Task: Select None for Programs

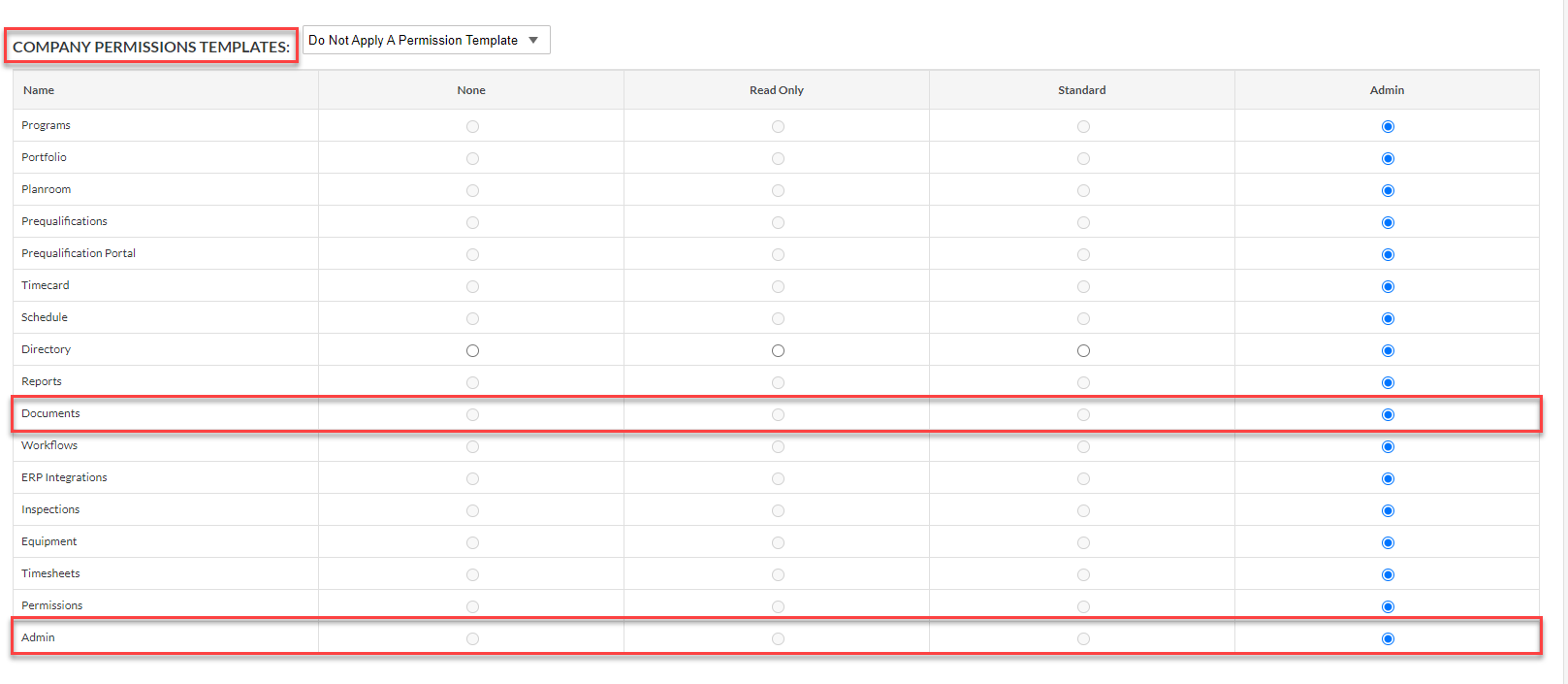Action: pyautogui.click(x=472, y=126)
